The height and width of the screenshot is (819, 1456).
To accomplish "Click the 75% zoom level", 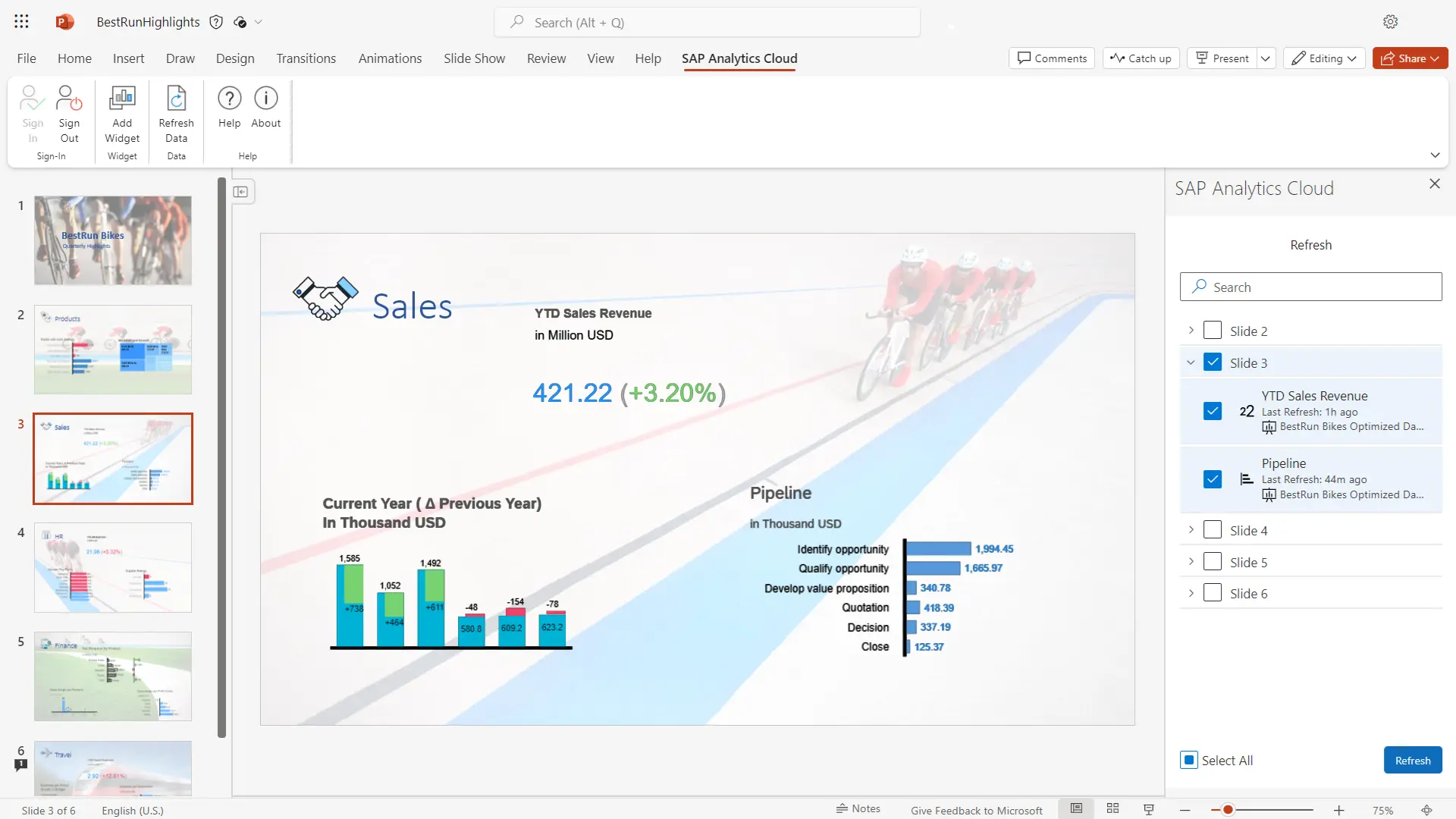I will tap(1382, 810).
